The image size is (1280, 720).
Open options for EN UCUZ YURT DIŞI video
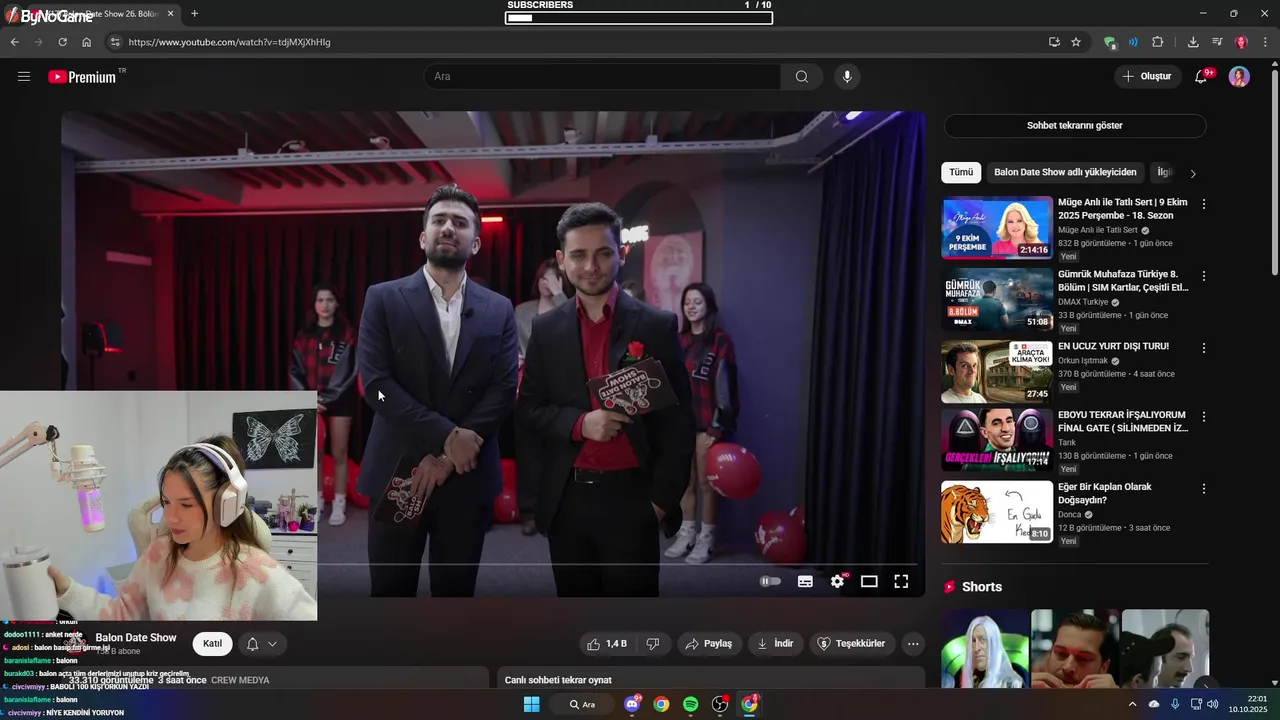(1204, 348)
